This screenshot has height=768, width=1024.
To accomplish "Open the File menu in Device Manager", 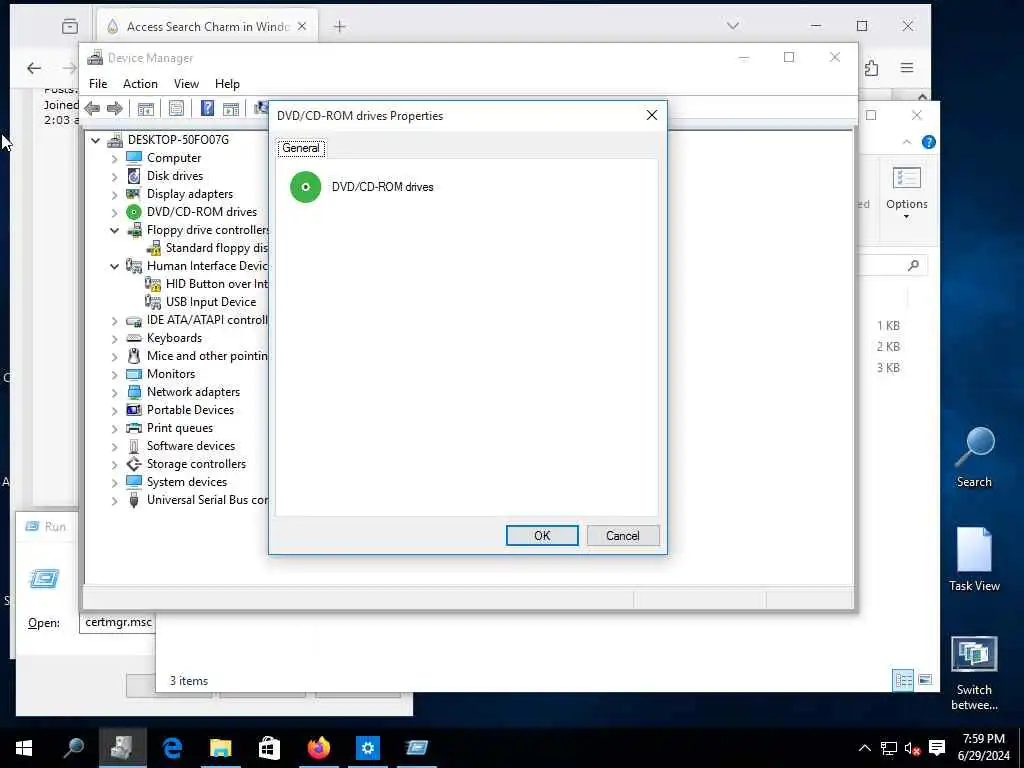I will [98, 84].
